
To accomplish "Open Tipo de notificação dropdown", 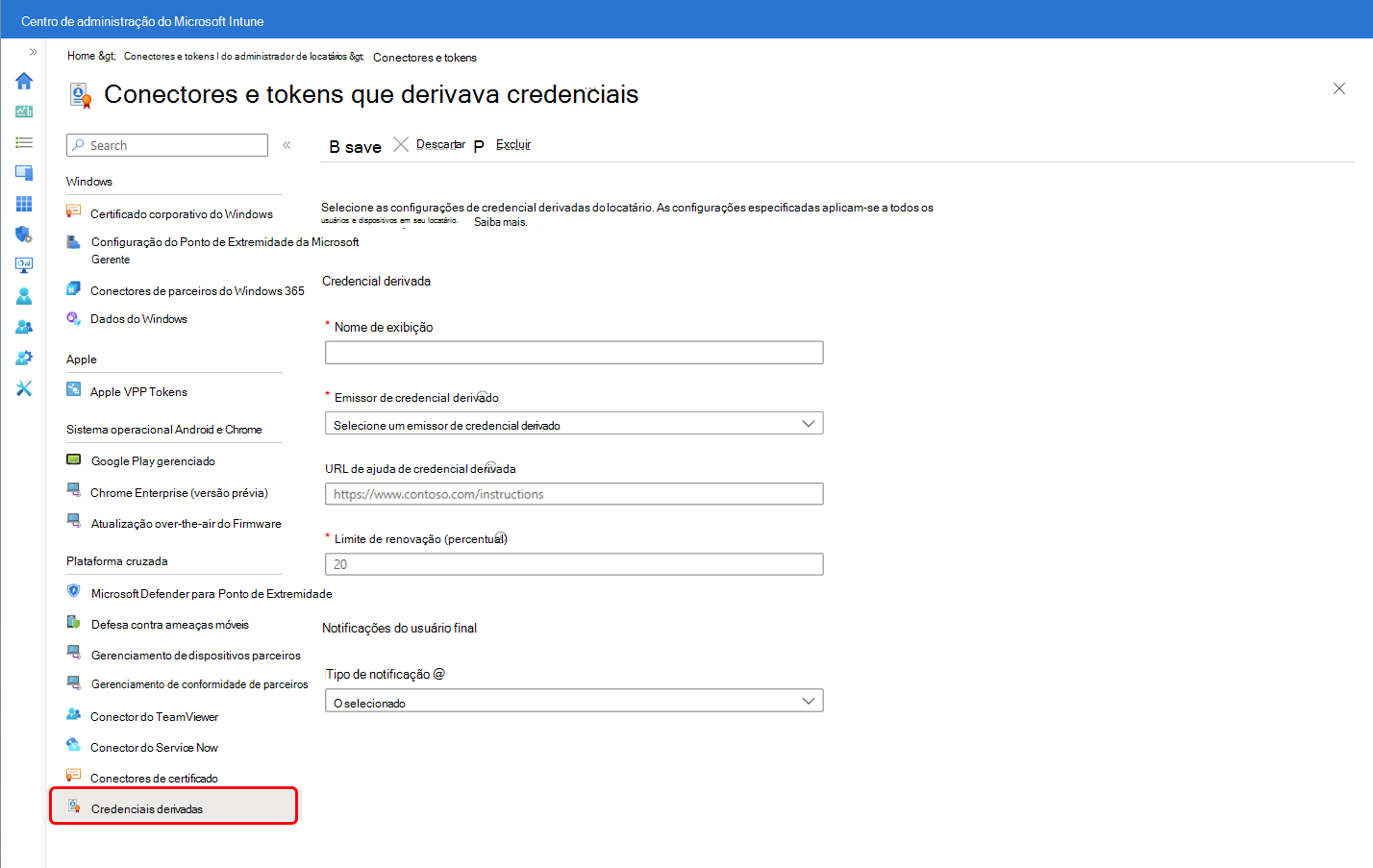I will click(x=574, y=701).
